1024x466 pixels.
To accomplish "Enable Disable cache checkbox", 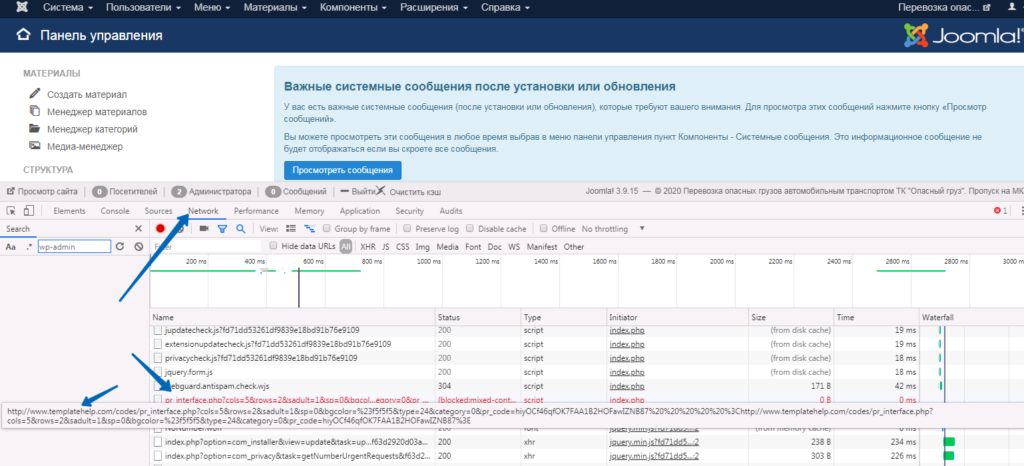I will (470, 228).
